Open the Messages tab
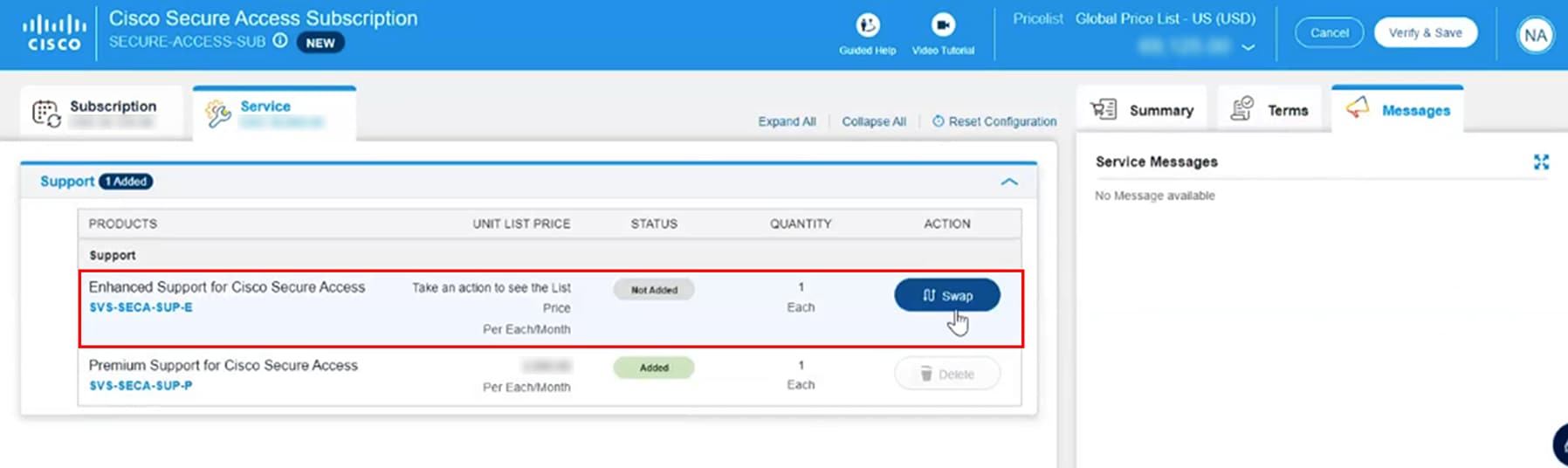Viewport: 1568px width, 468px height. 1397,110
